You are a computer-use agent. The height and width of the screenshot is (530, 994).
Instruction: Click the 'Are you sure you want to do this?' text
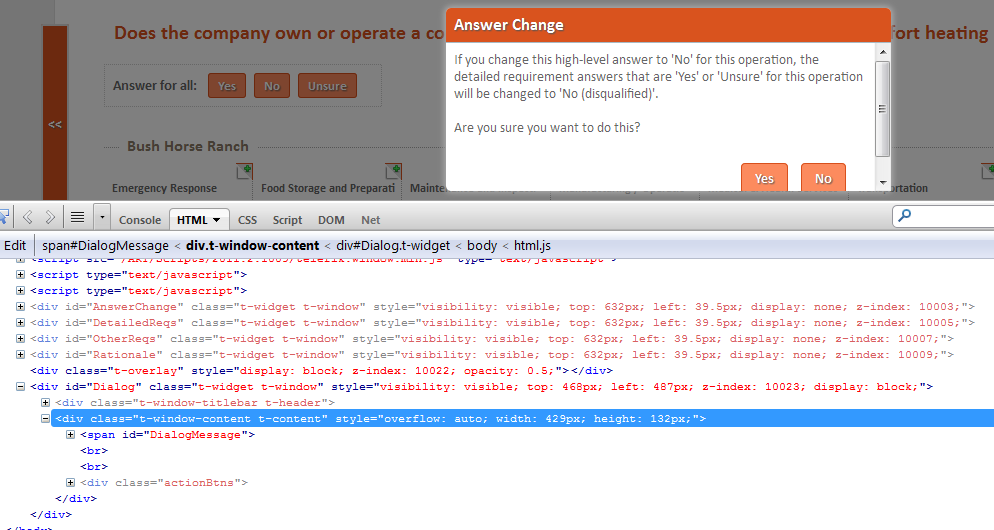547,127
